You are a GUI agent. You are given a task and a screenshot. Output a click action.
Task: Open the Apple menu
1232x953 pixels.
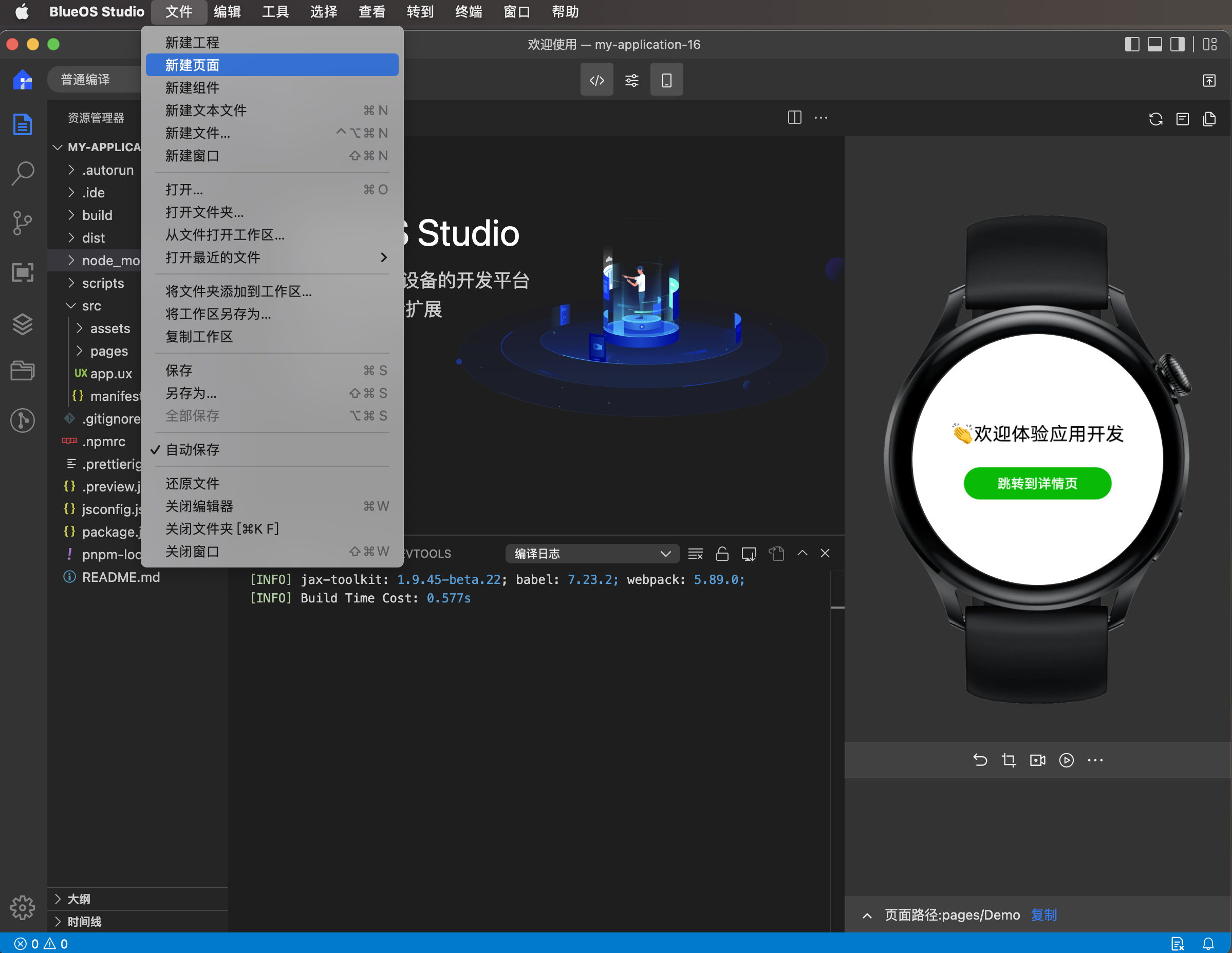pos(22,12)
